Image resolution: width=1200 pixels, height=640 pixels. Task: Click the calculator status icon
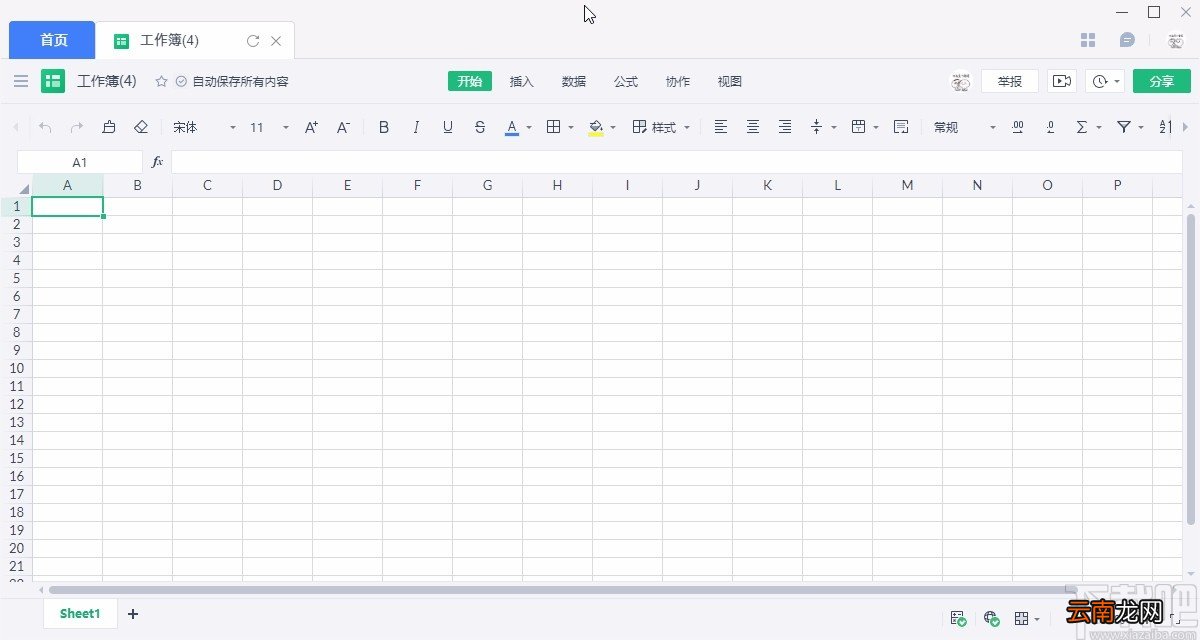pos(958,619)
